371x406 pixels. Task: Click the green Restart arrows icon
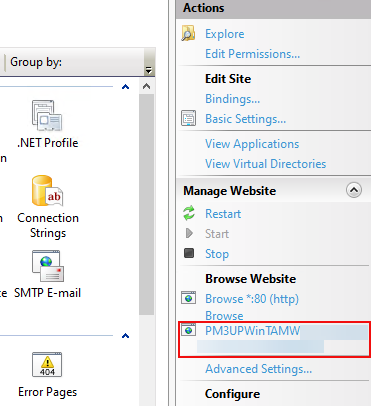pyautogui.click(x=189, y=213)
